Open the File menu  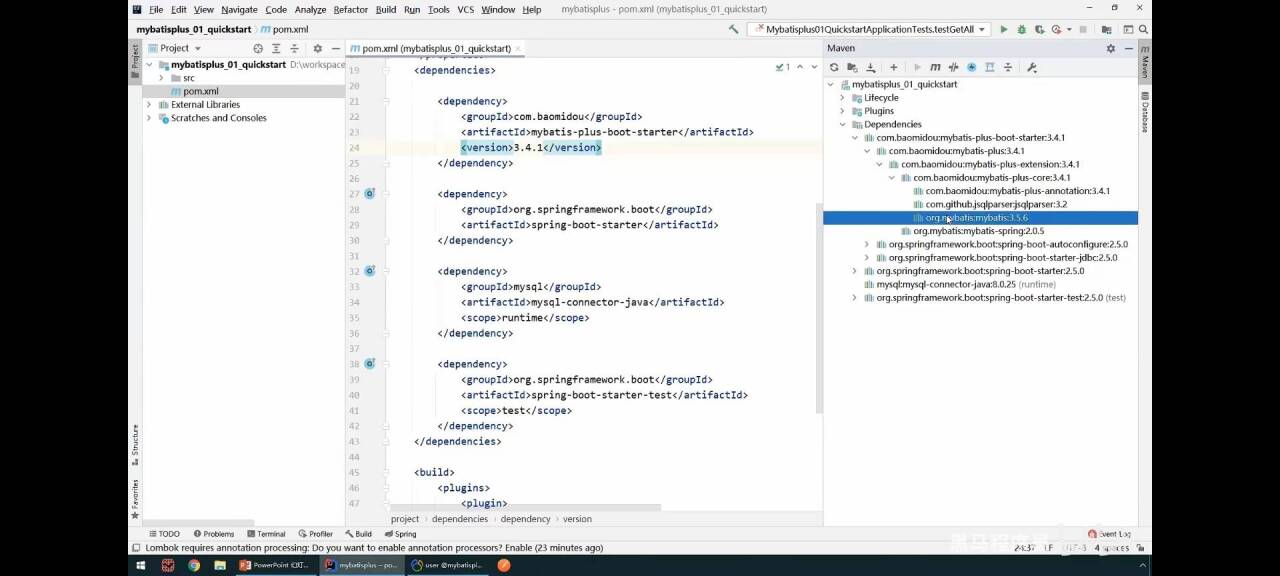[x=156, y=9]
